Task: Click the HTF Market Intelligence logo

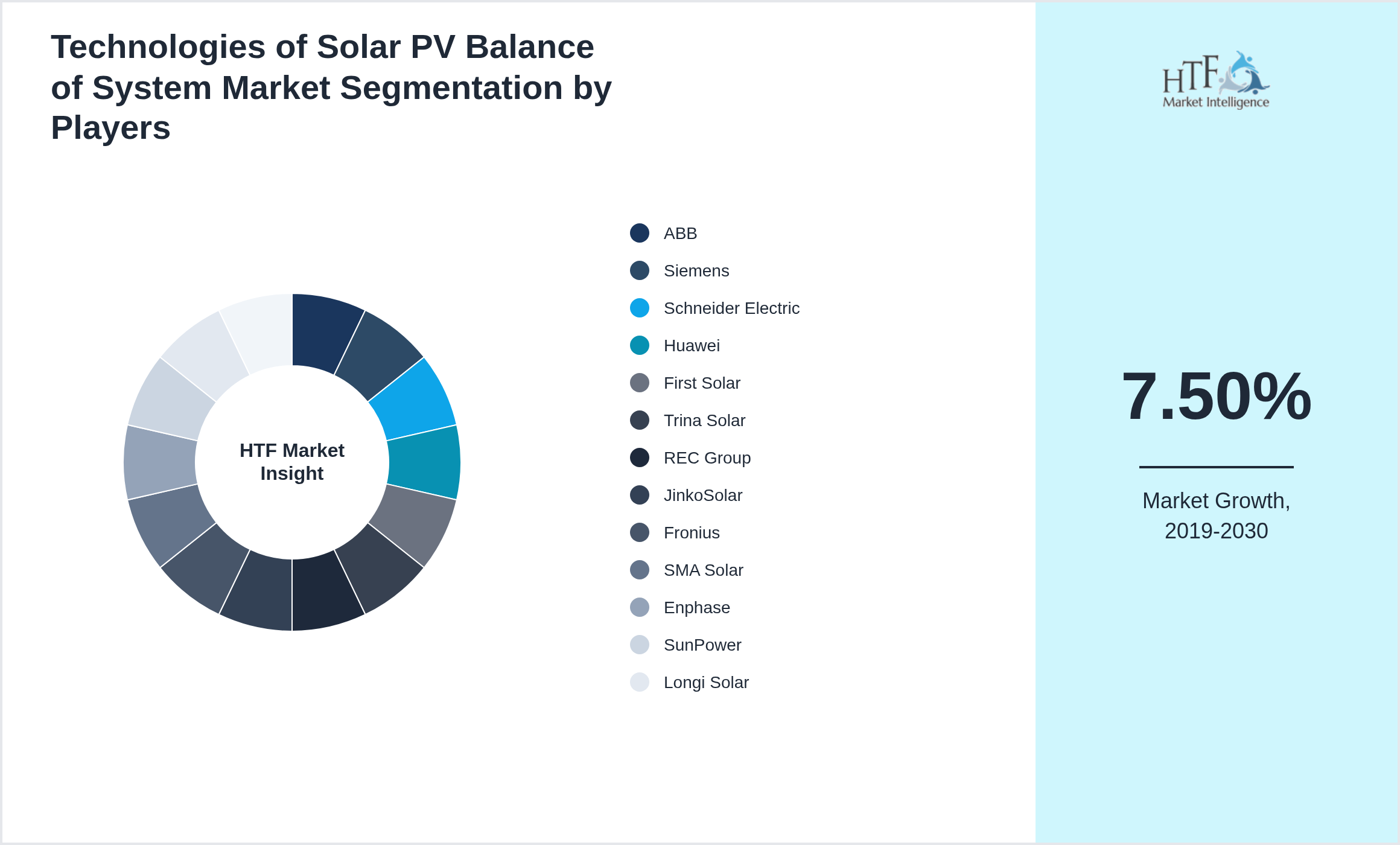Action: point(1215,80)
